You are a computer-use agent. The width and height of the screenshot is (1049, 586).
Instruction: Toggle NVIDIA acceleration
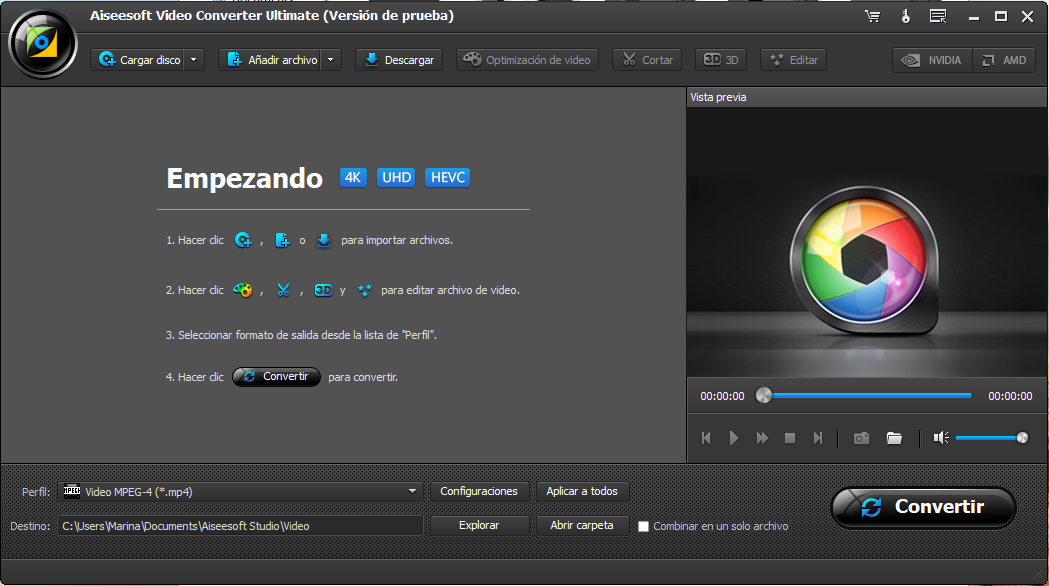[933, 60]
